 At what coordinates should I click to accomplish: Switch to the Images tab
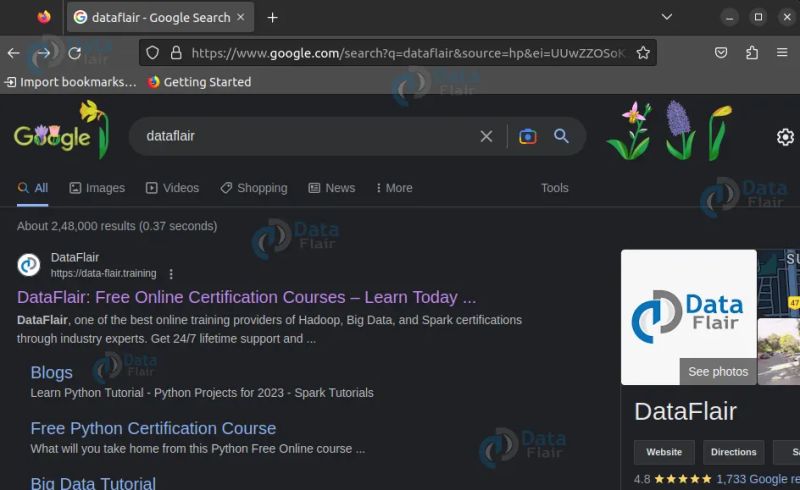pos(97,188)
